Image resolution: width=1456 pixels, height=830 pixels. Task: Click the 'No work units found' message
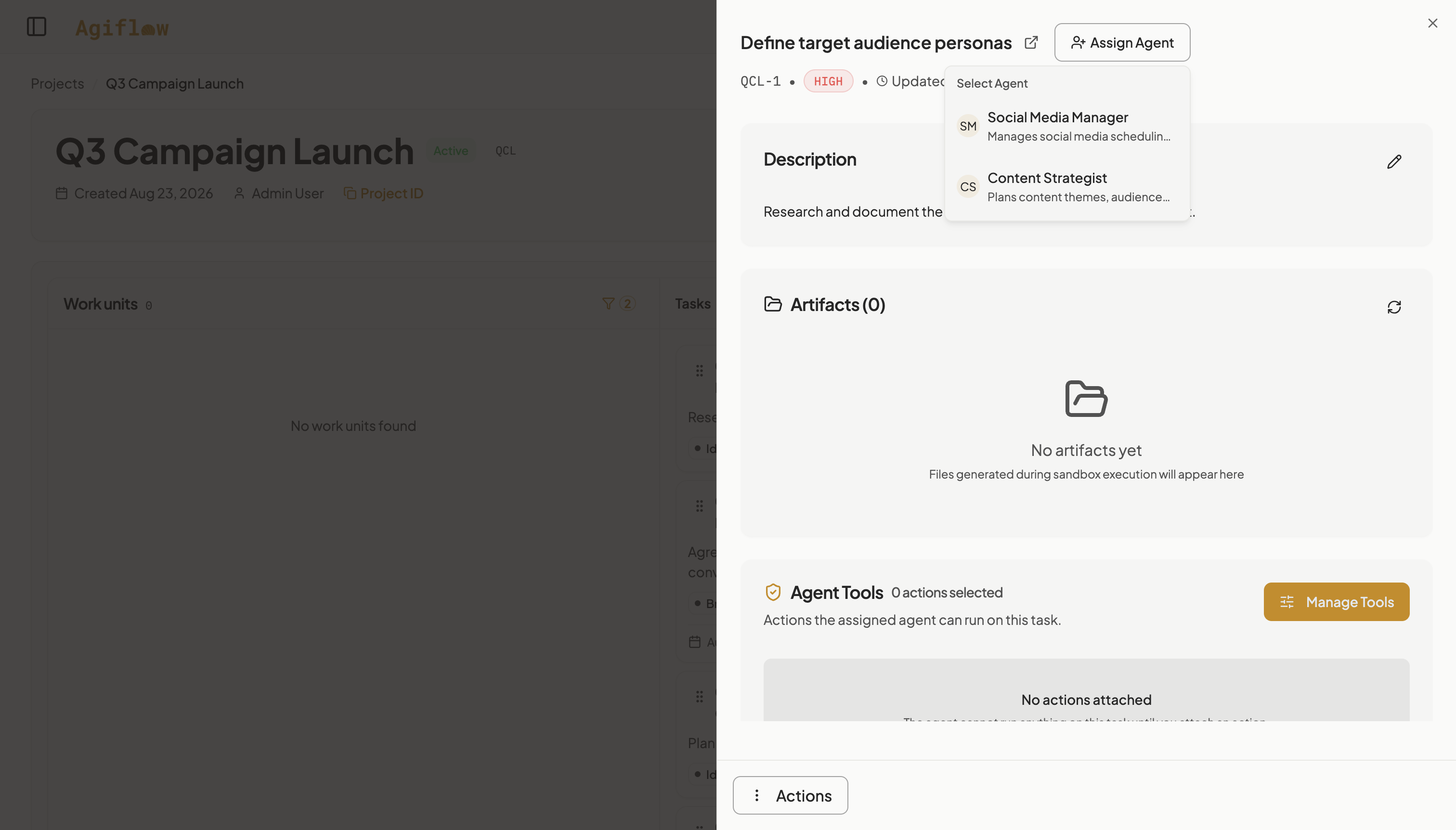353,427
